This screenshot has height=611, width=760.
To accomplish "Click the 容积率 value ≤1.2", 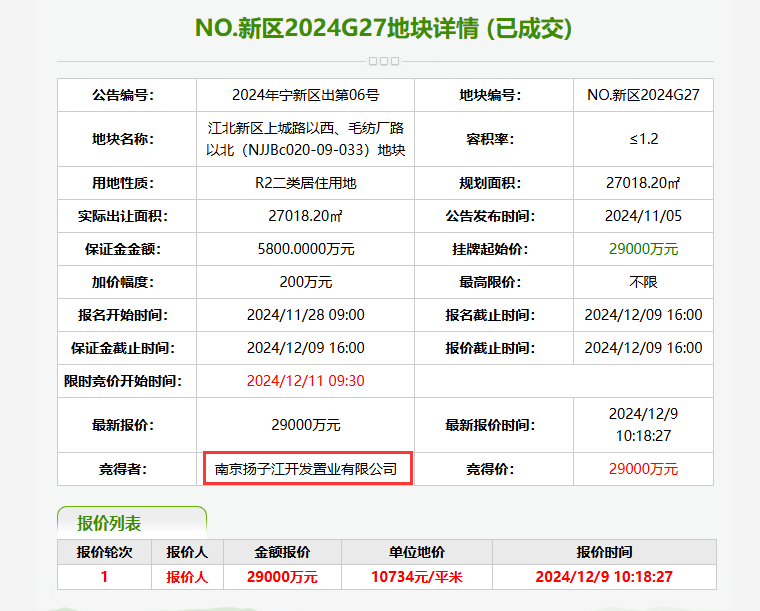I will (643, 139).
